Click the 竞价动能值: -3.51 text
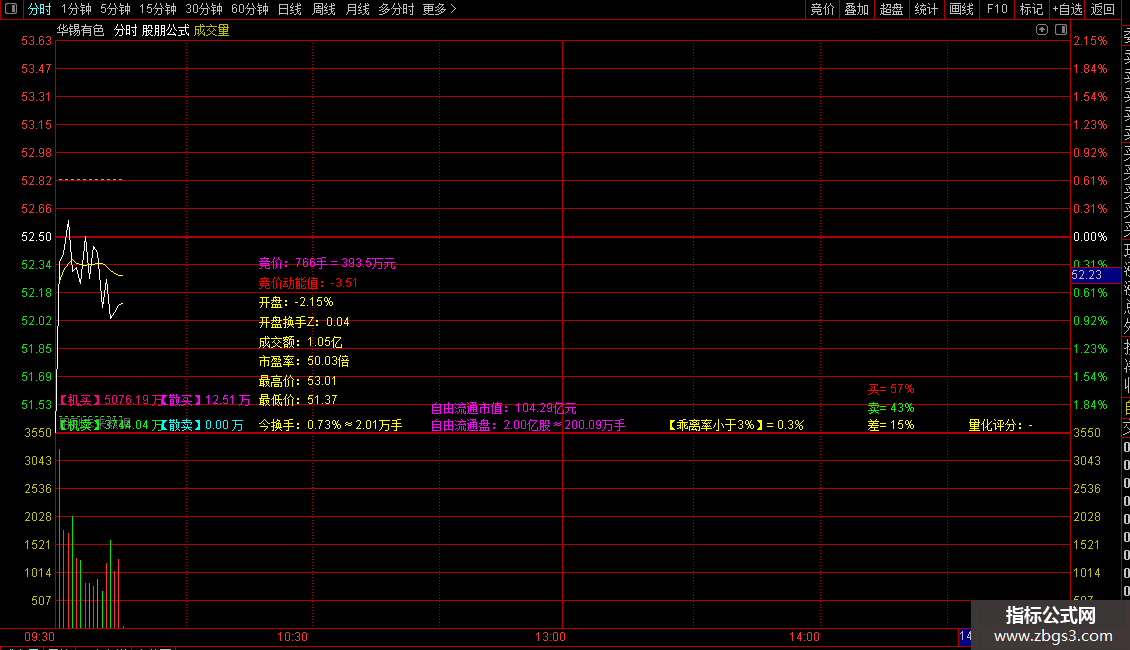 (308, 282)
